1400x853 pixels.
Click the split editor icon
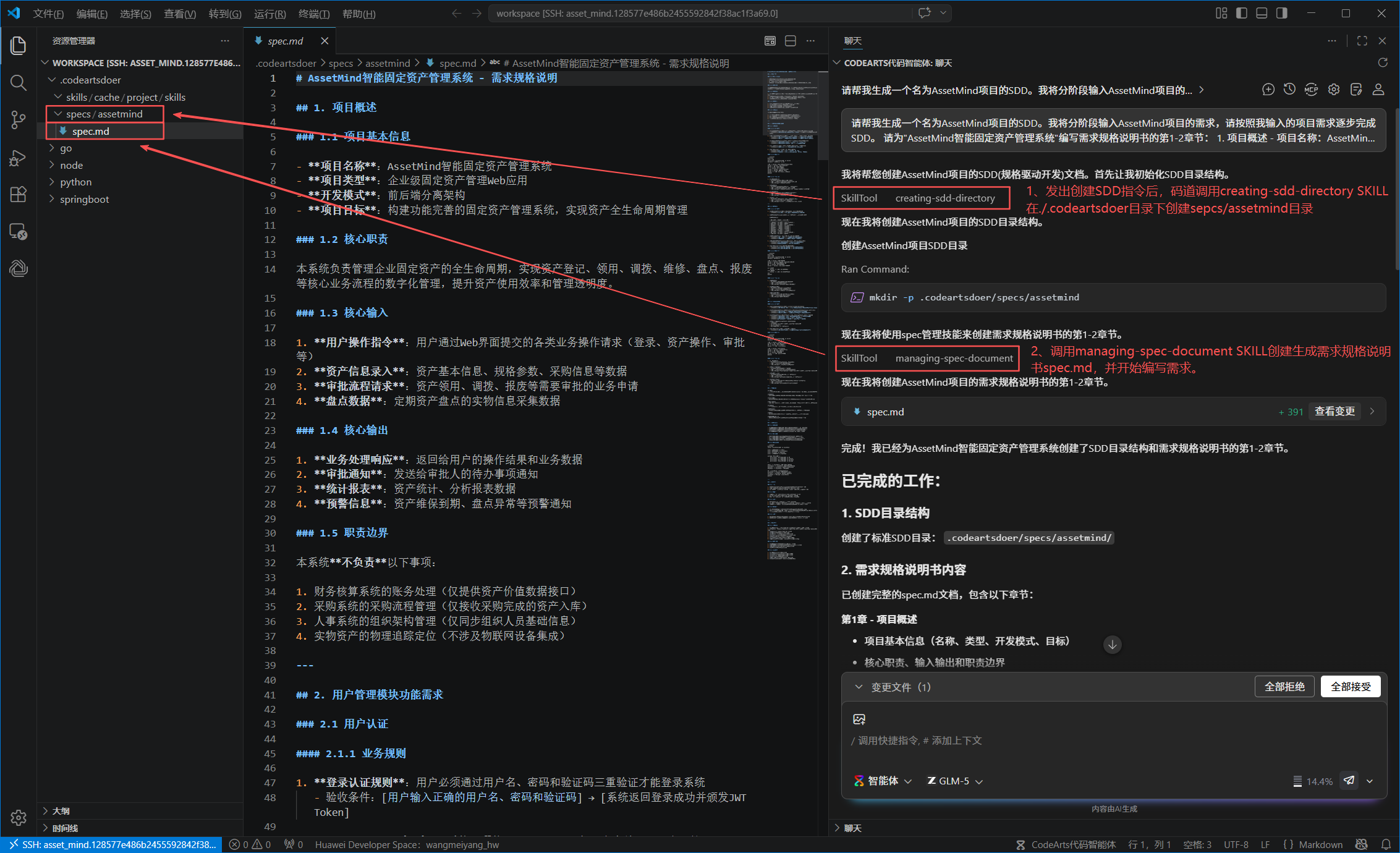coord(790,41)
